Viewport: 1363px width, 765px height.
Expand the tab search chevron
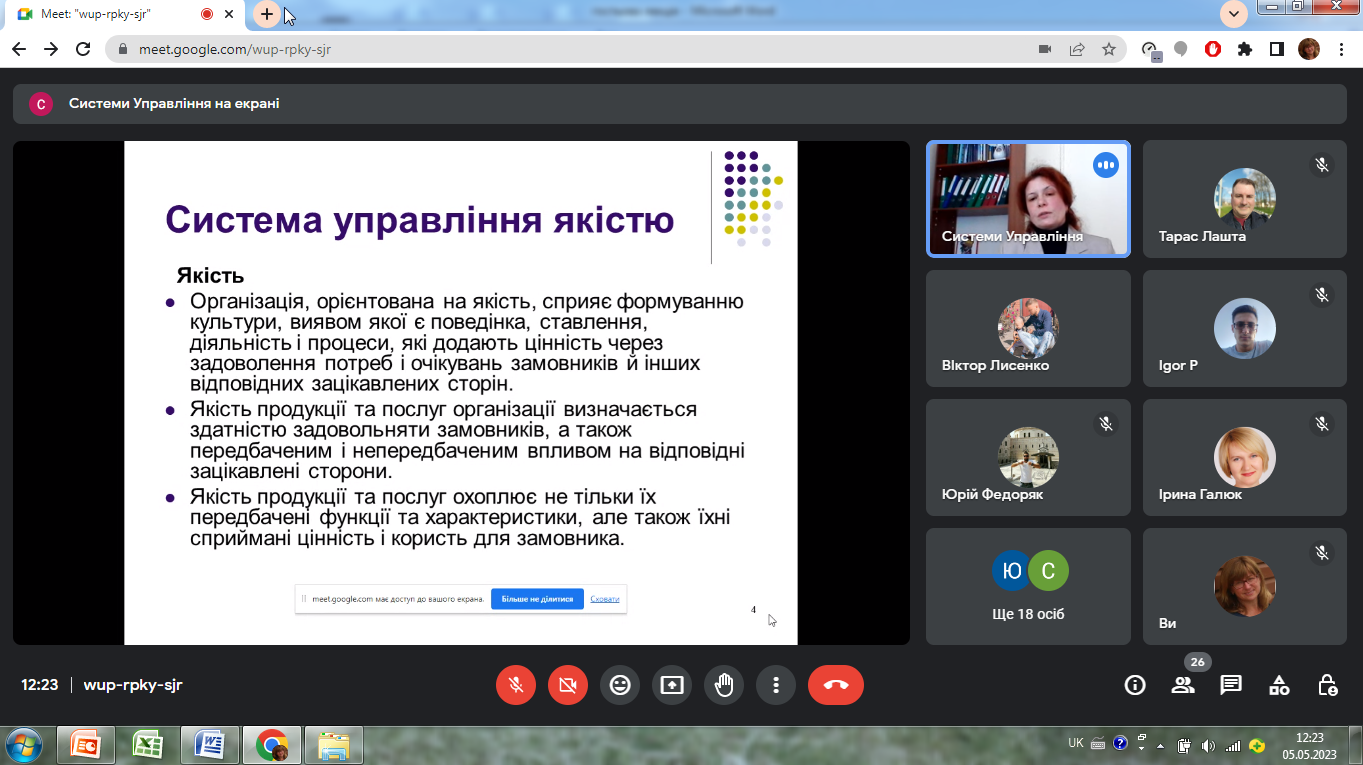pos(1234,14)
